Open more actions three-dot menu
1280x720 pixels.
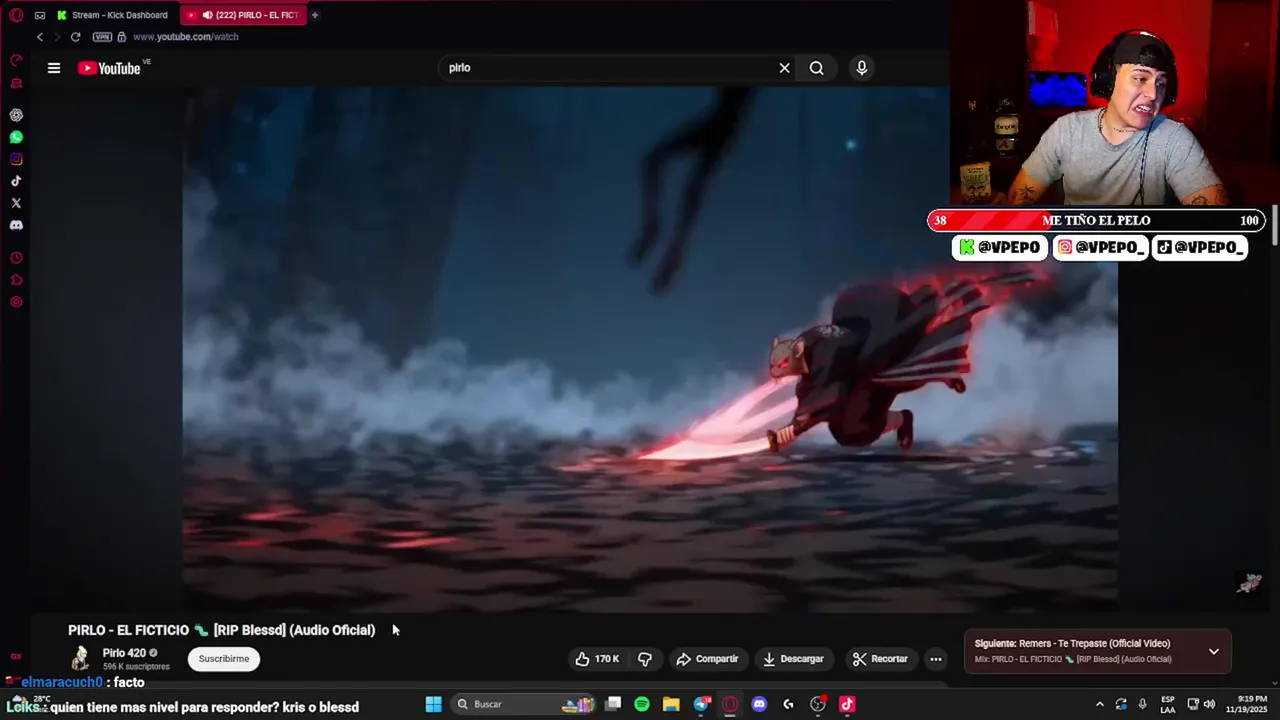click(x=936, y=659)
